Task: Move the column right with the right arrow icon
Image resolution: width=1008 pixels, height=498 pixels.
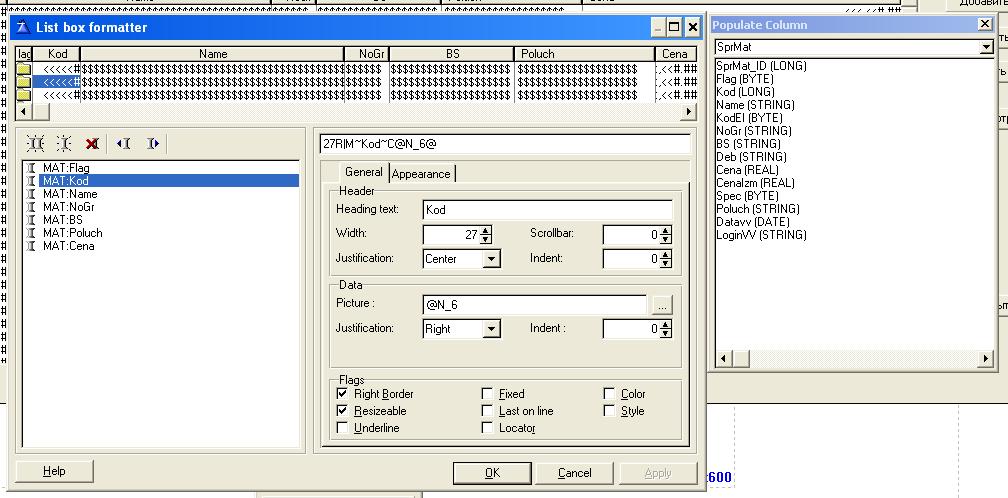Action: click(x=152, y=144)
